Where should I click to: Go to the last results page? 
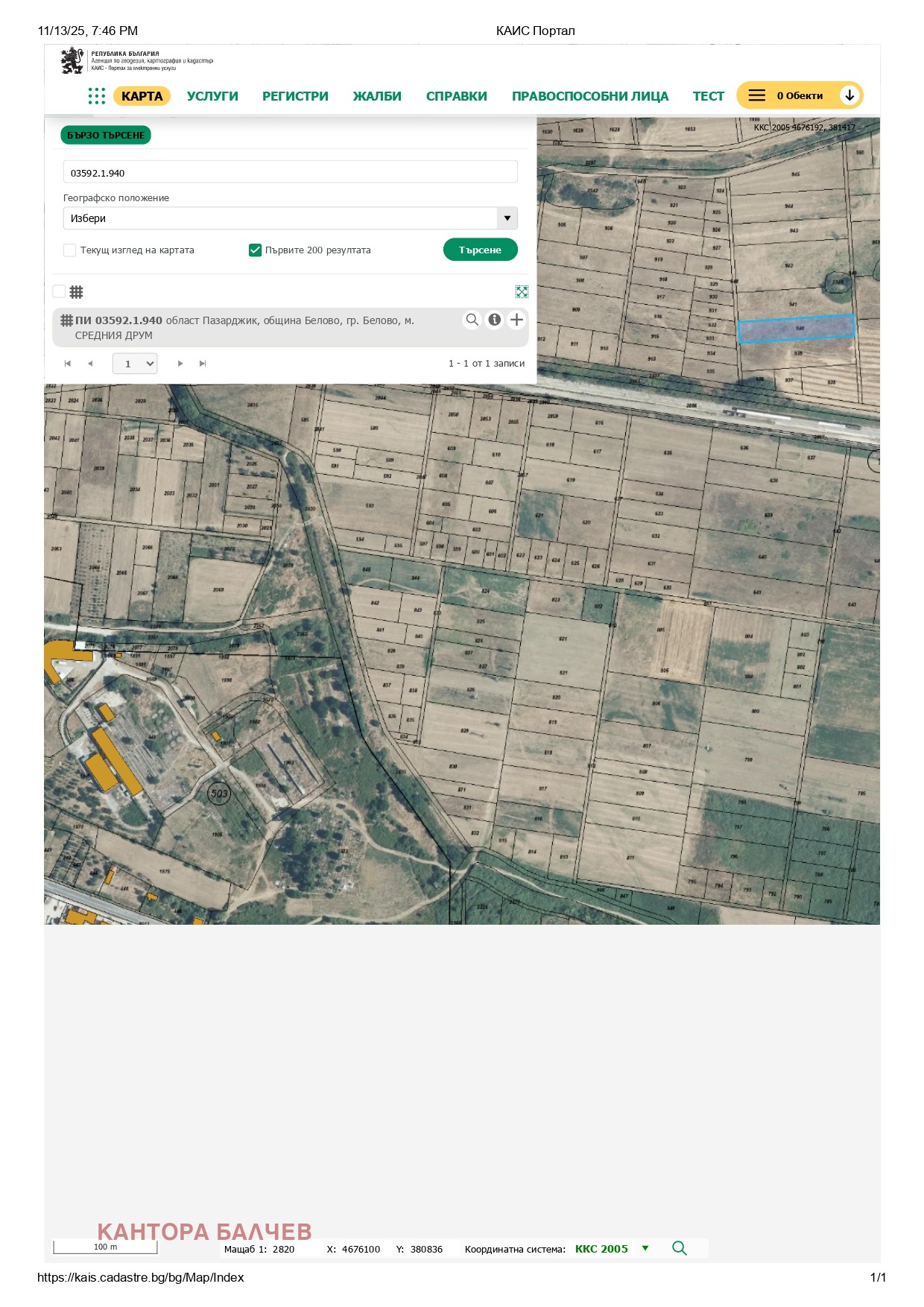coord(203,364)
